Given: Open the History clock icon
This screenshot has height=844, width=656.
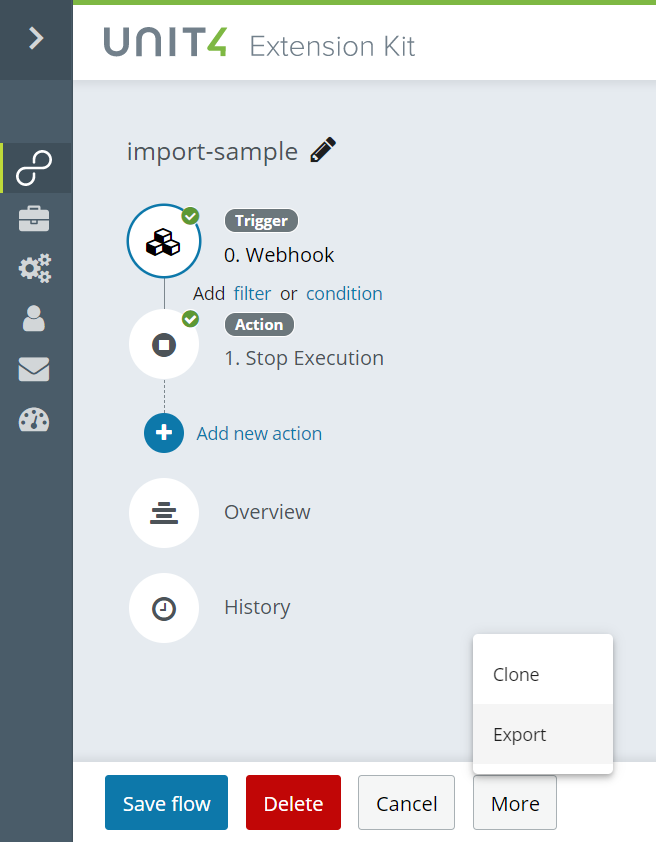Looking at the screenshot, I should click(x=164, y=608).
